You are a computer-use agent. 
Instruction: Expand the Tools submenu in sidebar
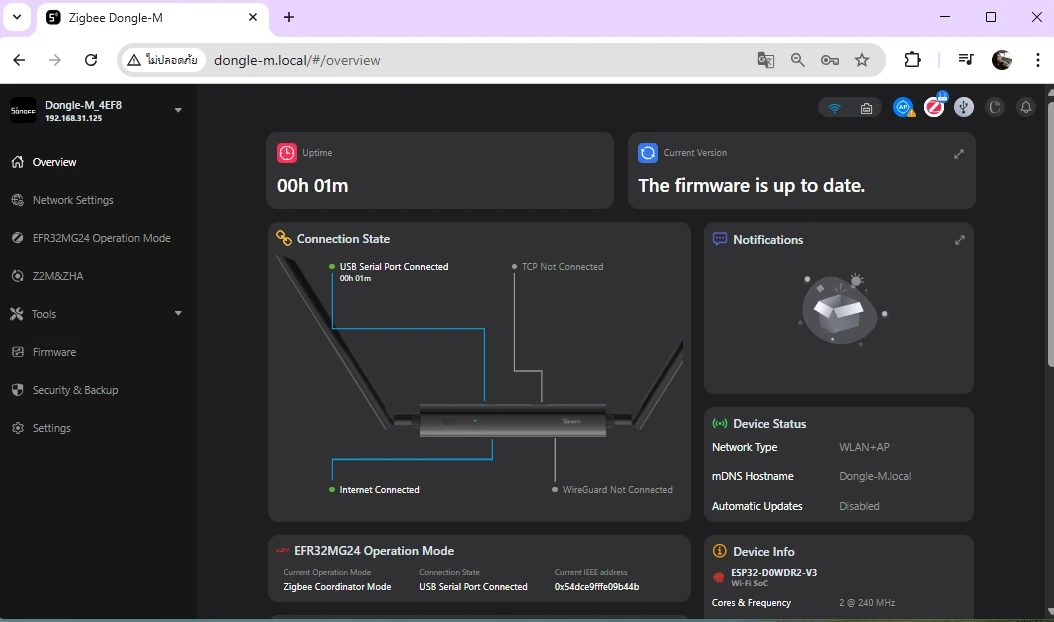tap(178, 314)
